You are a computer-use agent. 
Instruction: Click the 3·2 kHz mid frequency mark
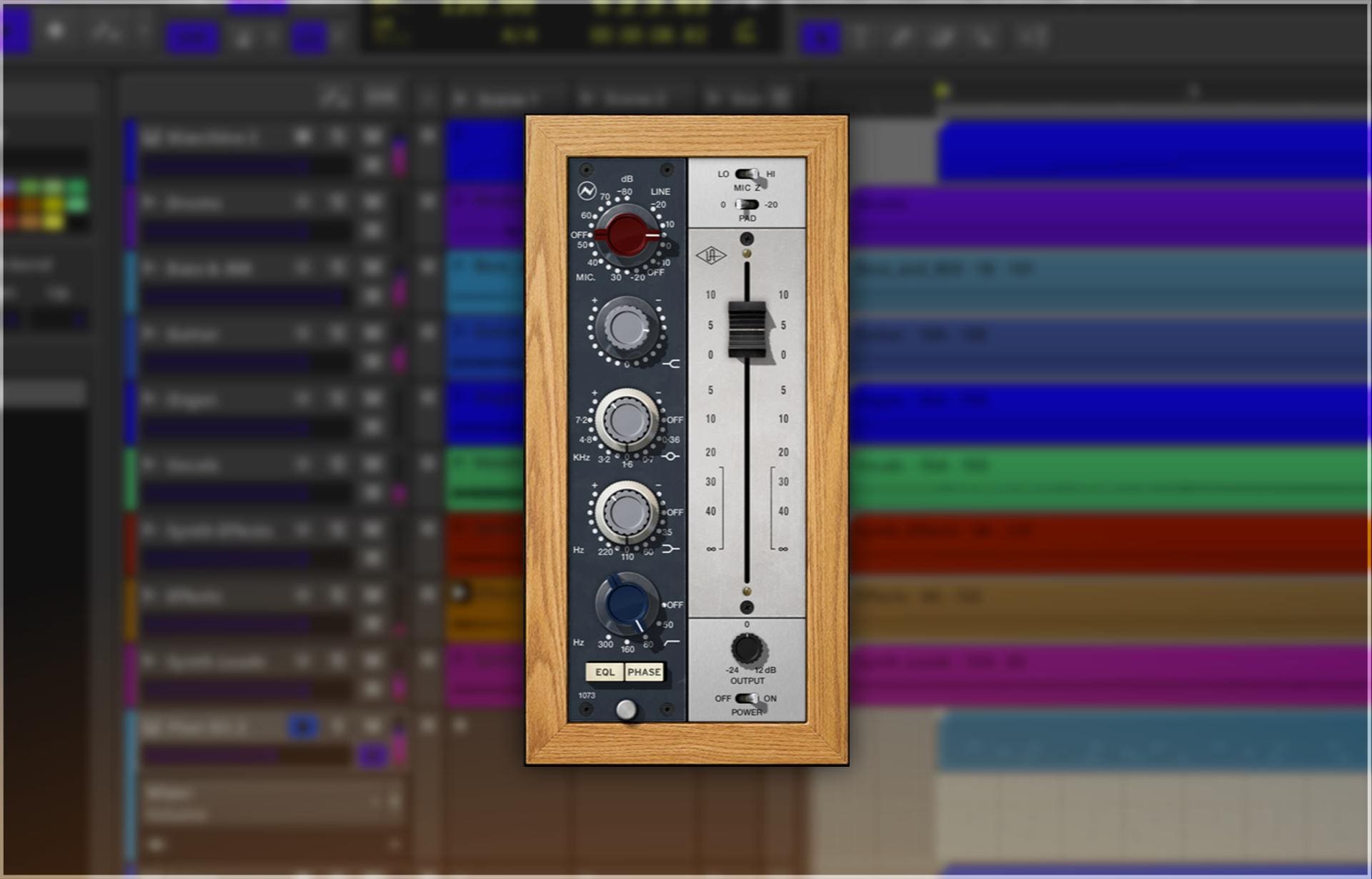[604, 459]
